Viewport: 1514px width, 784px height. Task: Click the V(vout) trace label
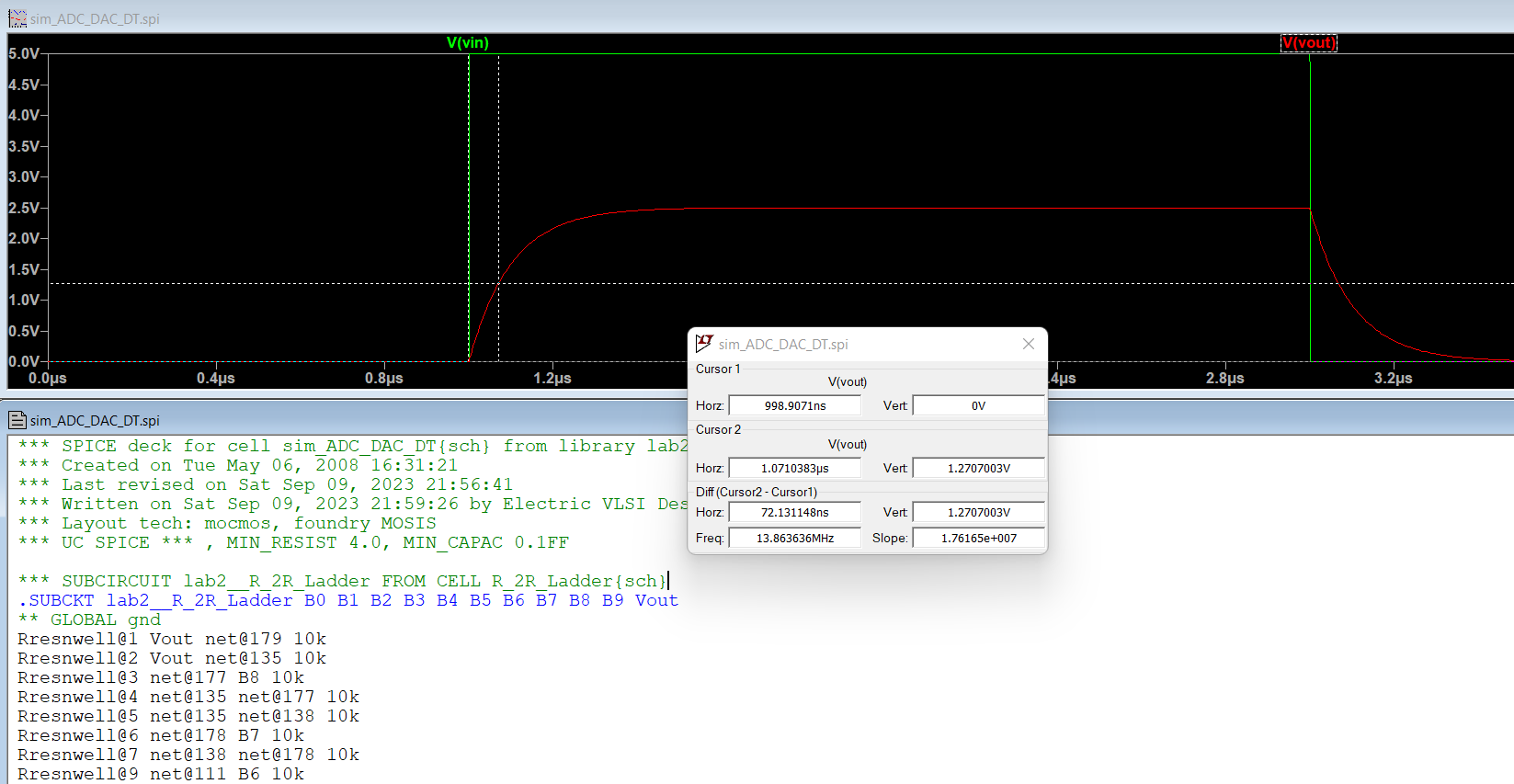pyautogui.click(x=1309, y=43)
